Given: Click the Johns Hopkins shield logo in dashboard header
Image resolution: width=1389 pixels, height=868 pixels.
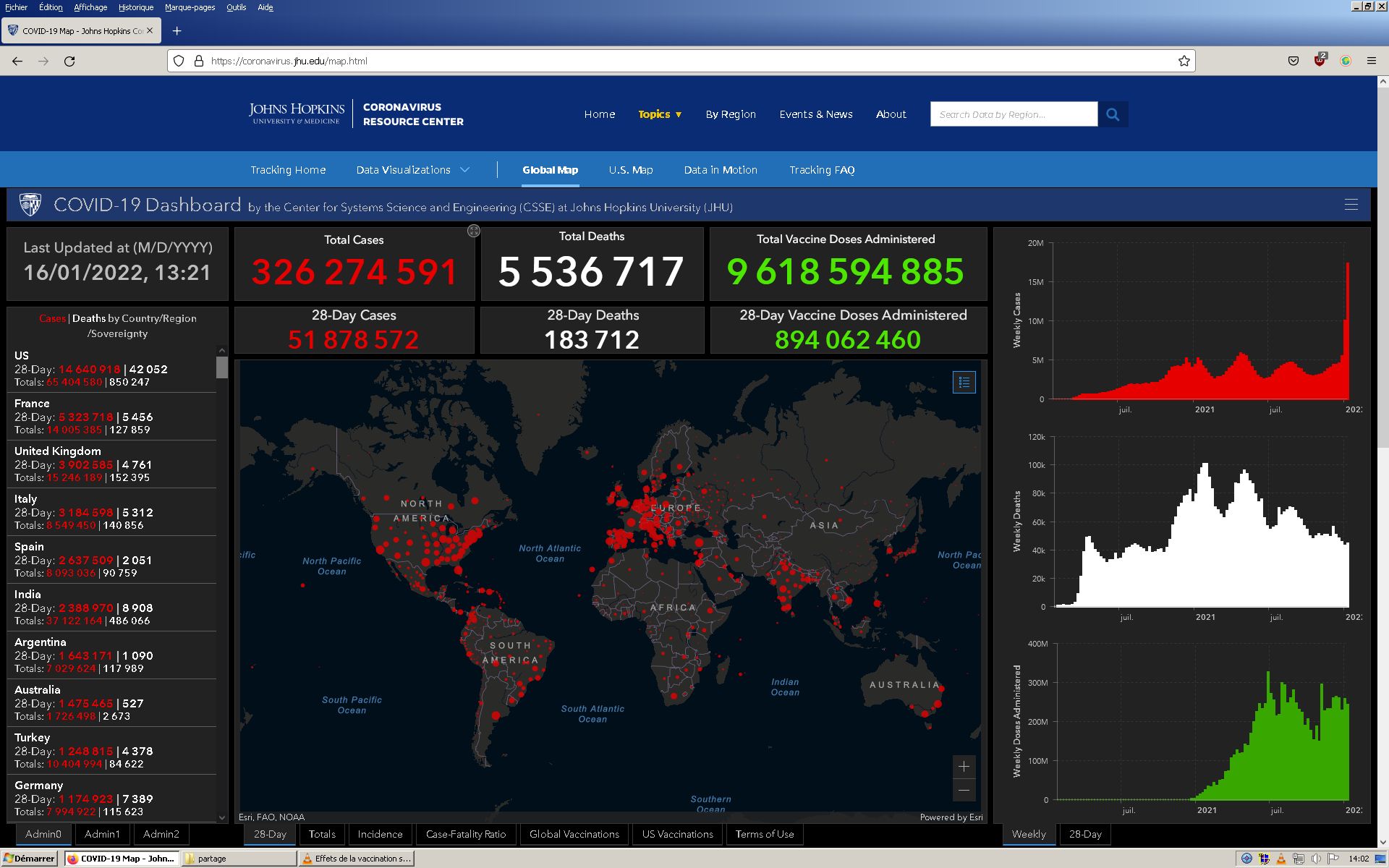Looking at the screenshot, I should (x=30, y=205).
